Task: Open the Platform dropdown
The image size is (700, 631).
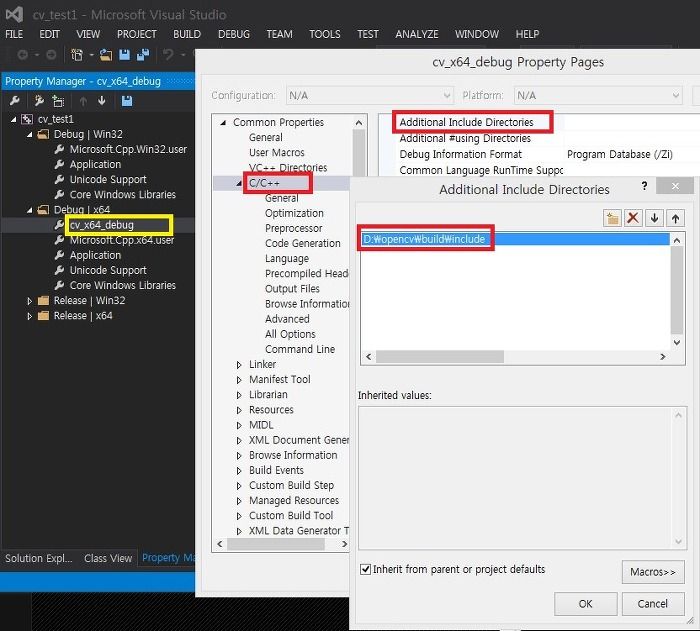Action: (x=598, y=95)
